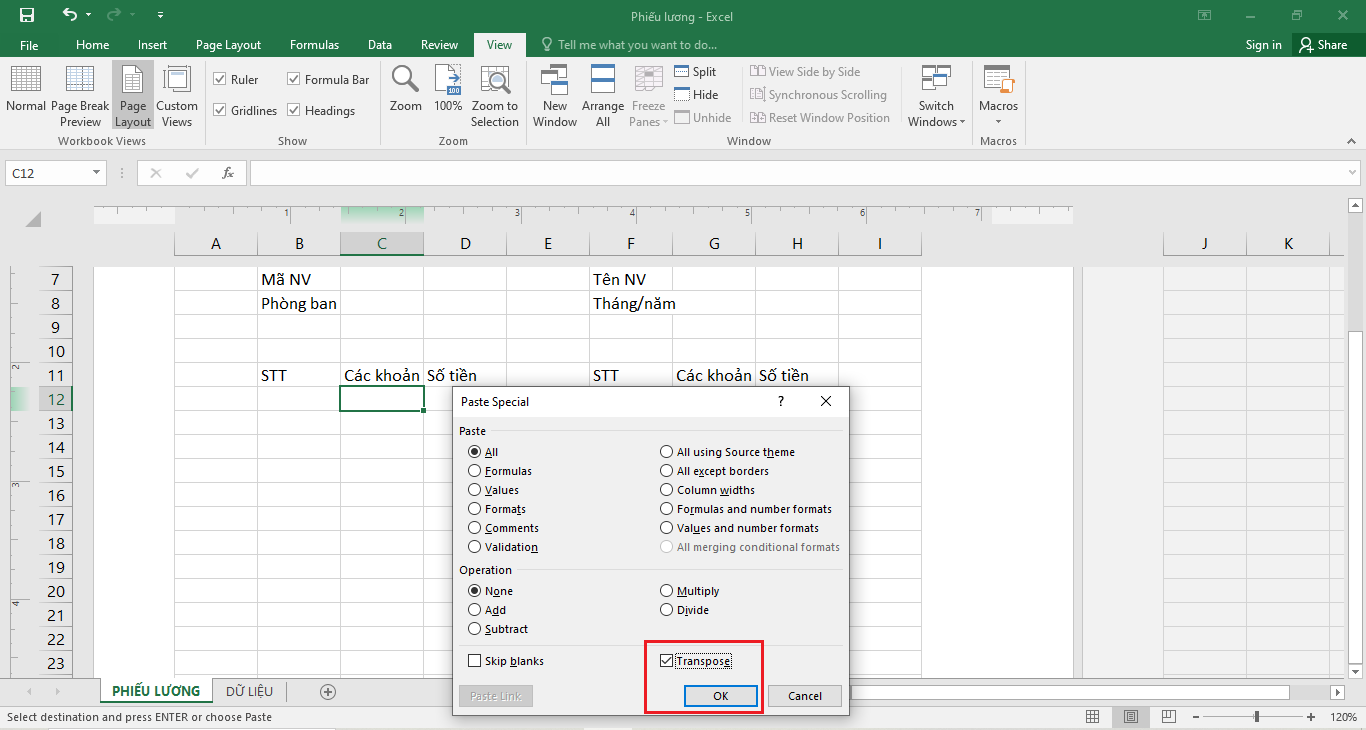
Task: Select the Mã NV cell
Action: click(299, 279)
